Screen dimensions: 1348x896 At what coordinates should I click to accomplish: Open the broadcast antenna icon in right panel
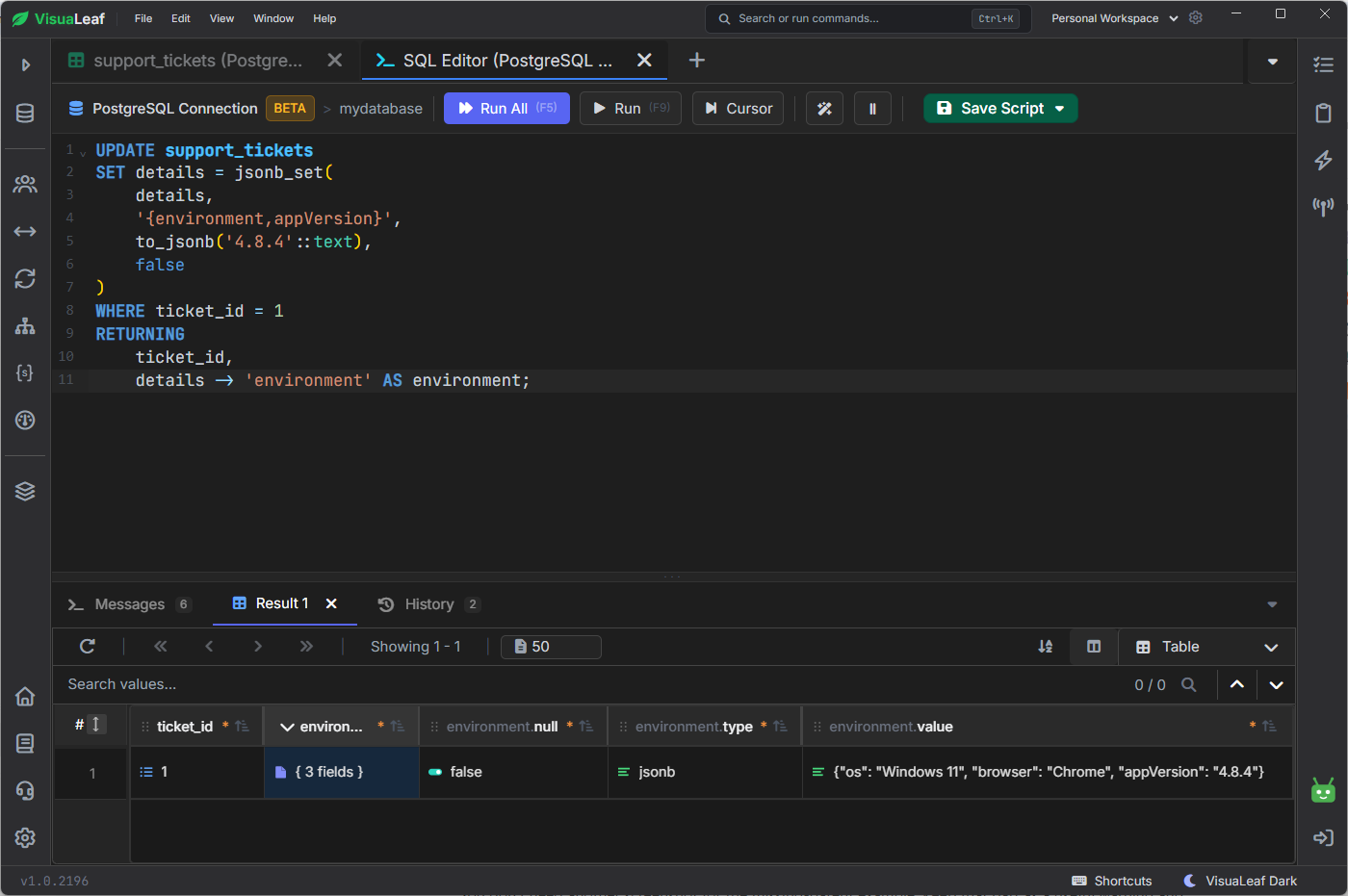pyautogui.click(x=1323, y=206)
